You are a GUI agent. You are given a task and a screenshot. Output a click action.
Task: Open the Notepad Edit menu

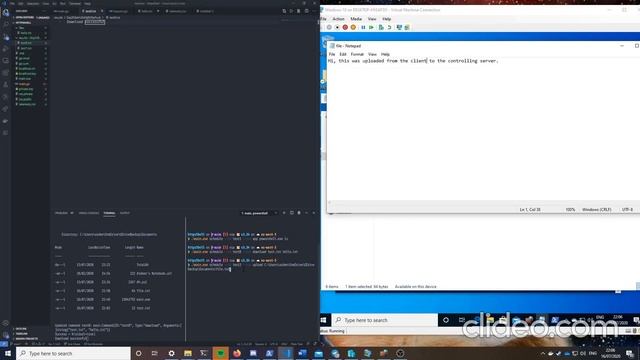click(x=343, y=54)
